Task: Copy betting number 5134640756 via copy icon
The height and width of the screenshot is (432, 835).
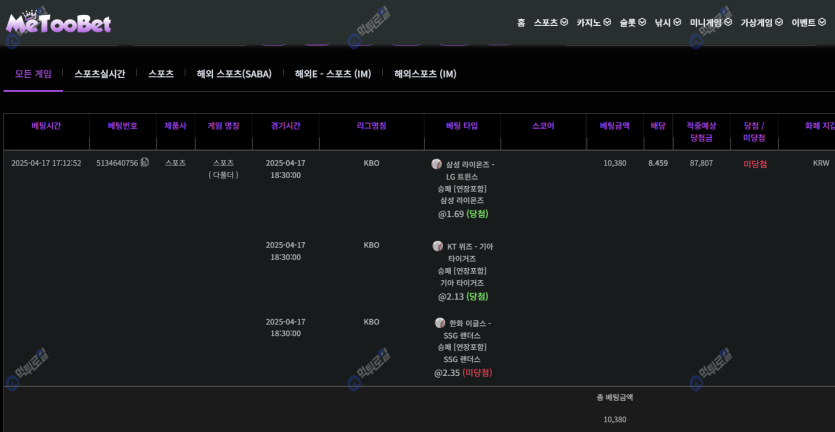Action: (x=145, y=162)
